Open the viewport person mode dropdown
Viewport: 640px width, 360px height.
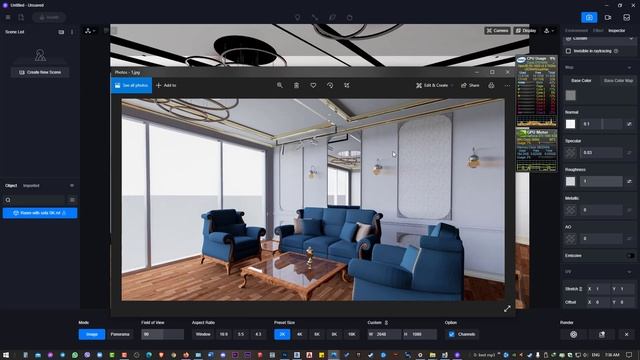(549, 31)
